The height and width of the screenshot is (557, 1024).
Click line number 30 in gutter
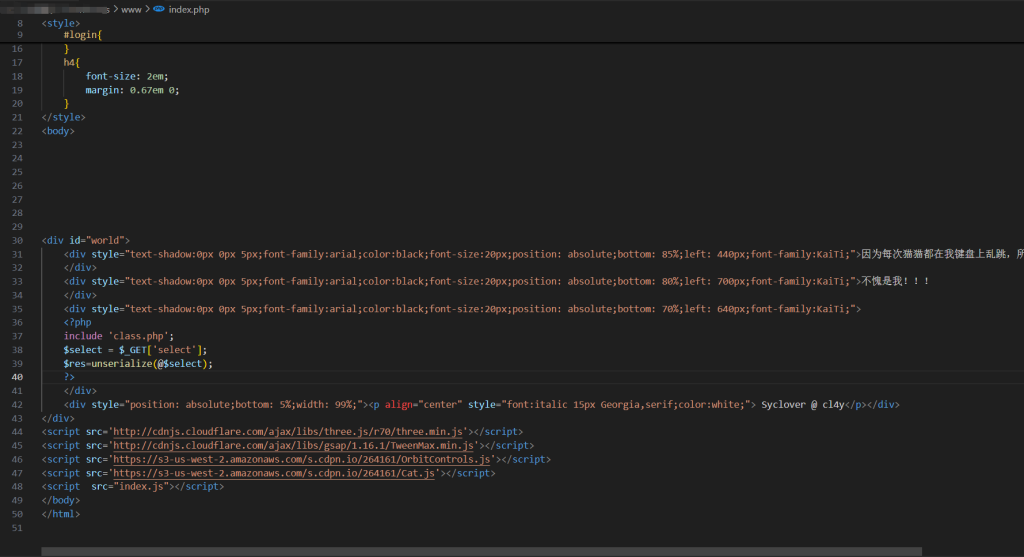point(17,240)
